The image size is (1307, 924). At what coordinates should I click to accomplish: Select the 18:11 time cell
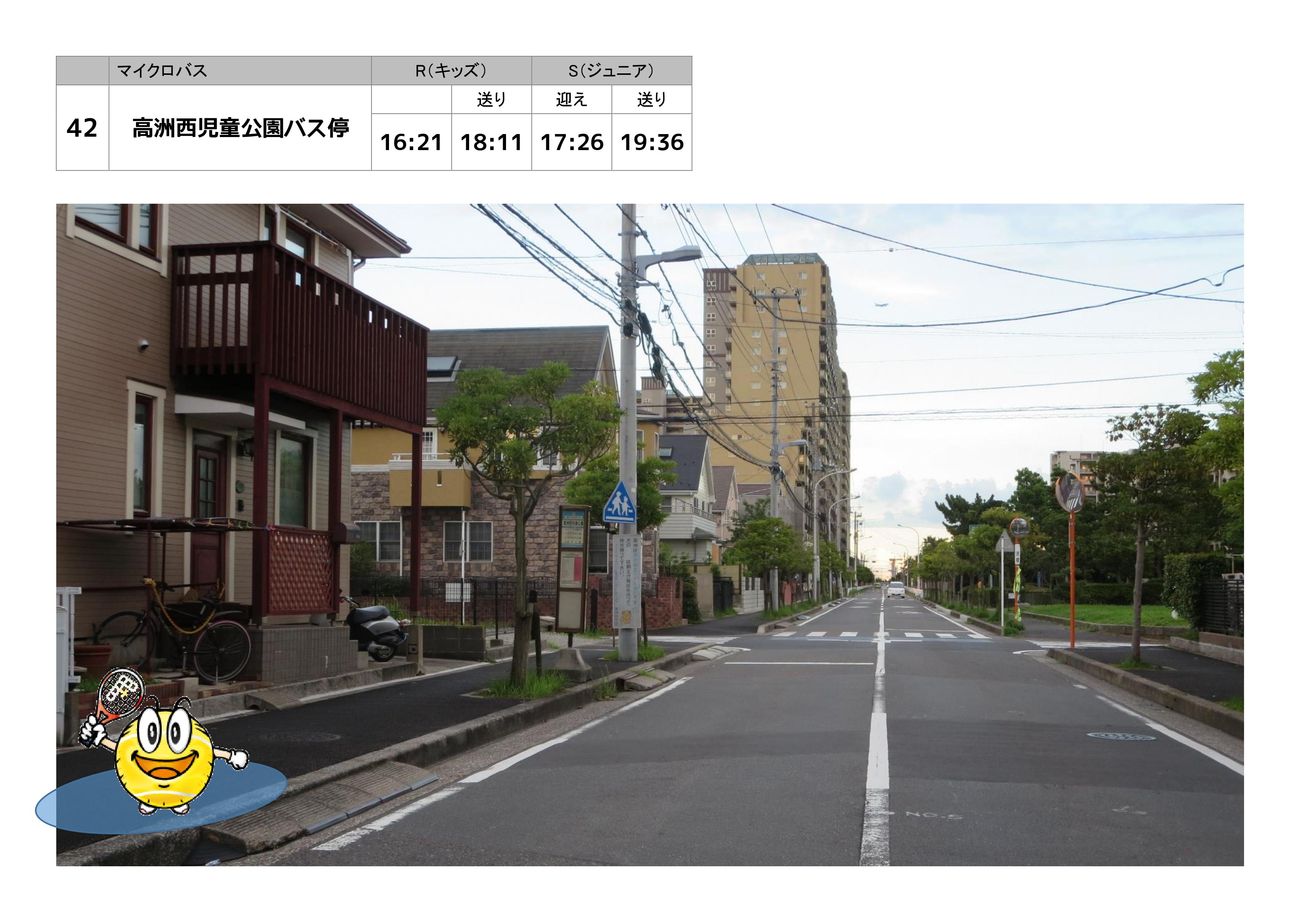pyautogui.click(x=492, y=142)
